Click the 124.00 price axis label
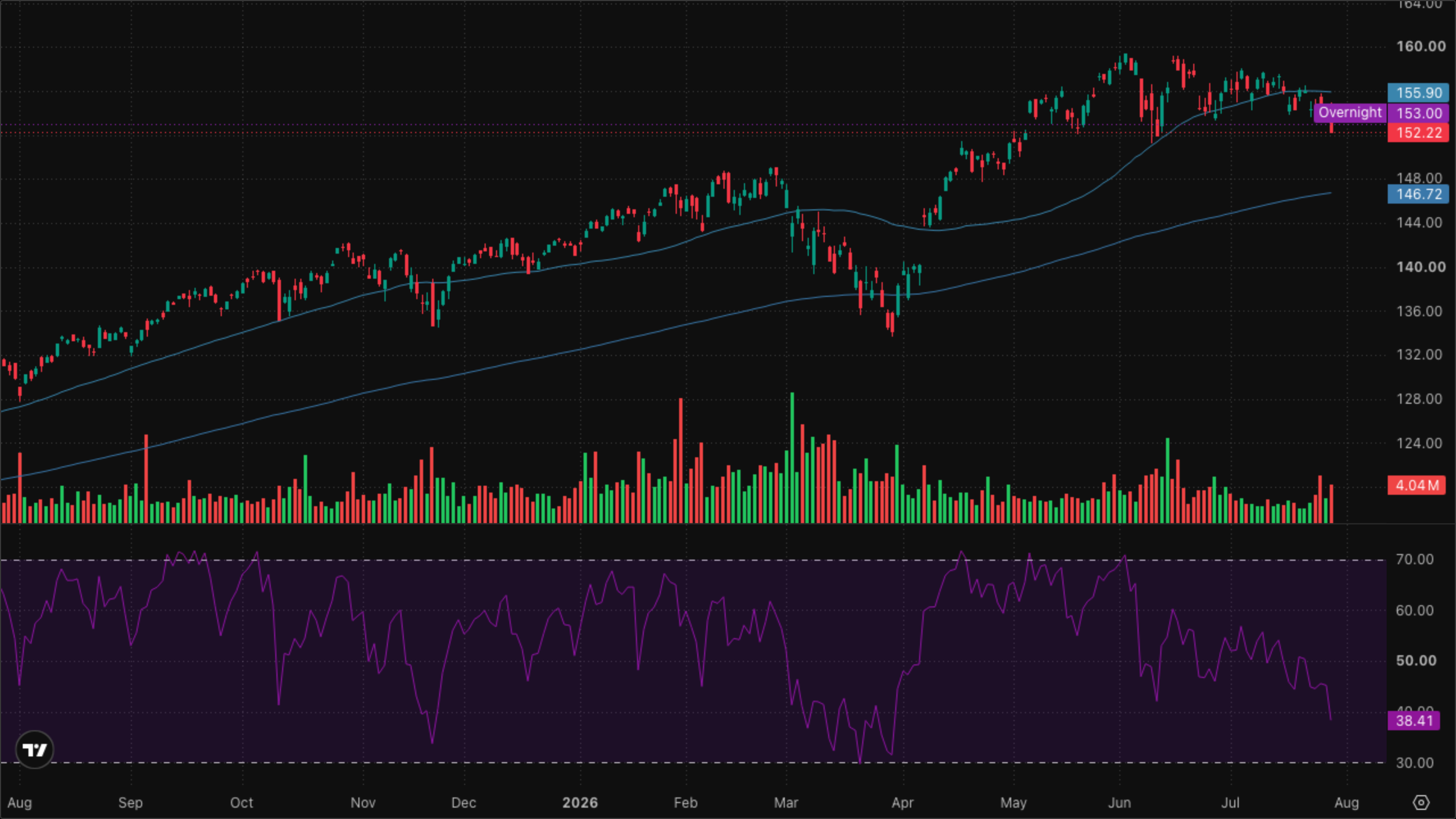Screen dimensions: 1456x819 pyautogui.click(x=1419, y=443)
